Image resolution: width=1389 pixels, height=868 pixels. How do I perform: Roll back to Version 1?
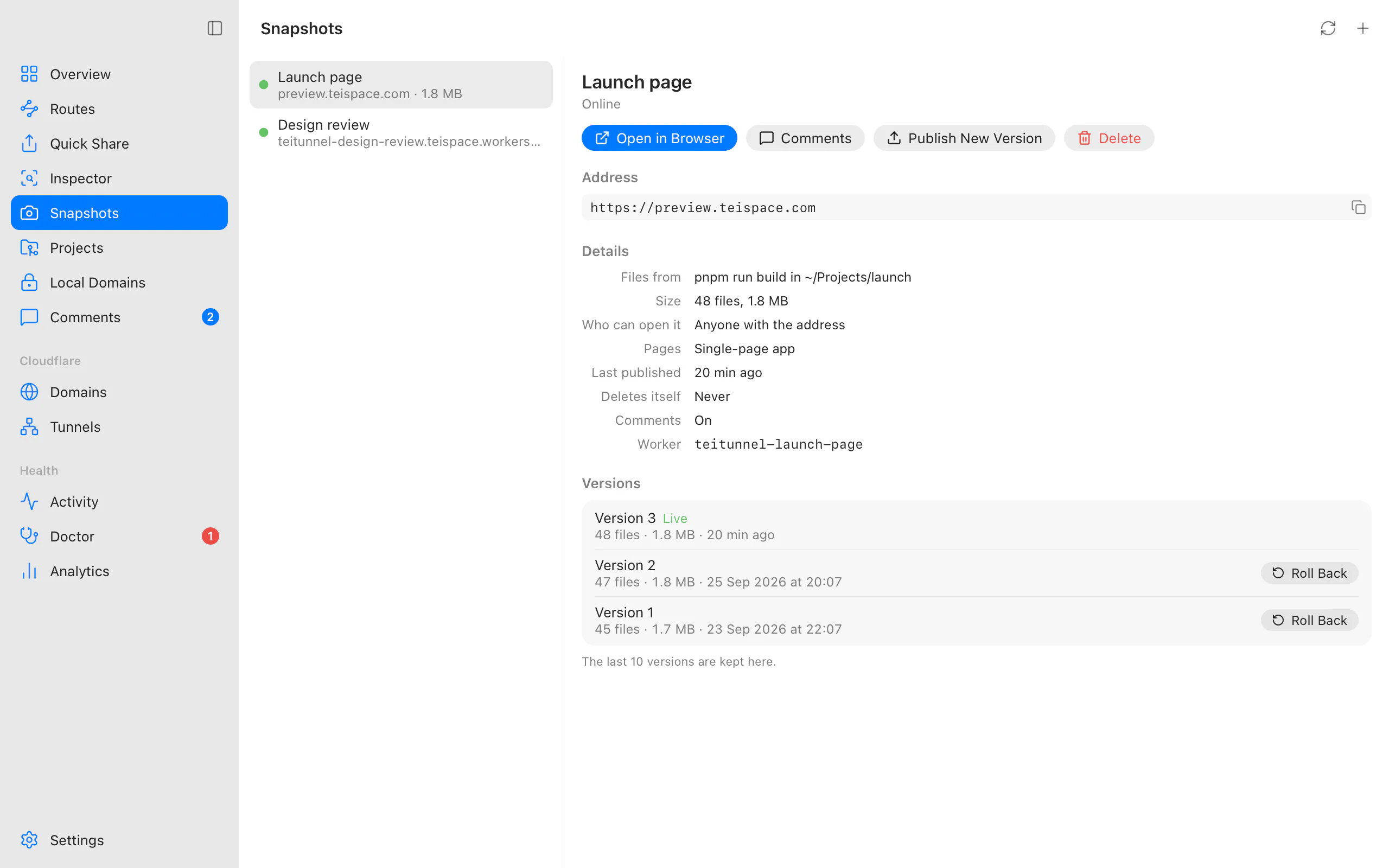(x=1309, y=620)
